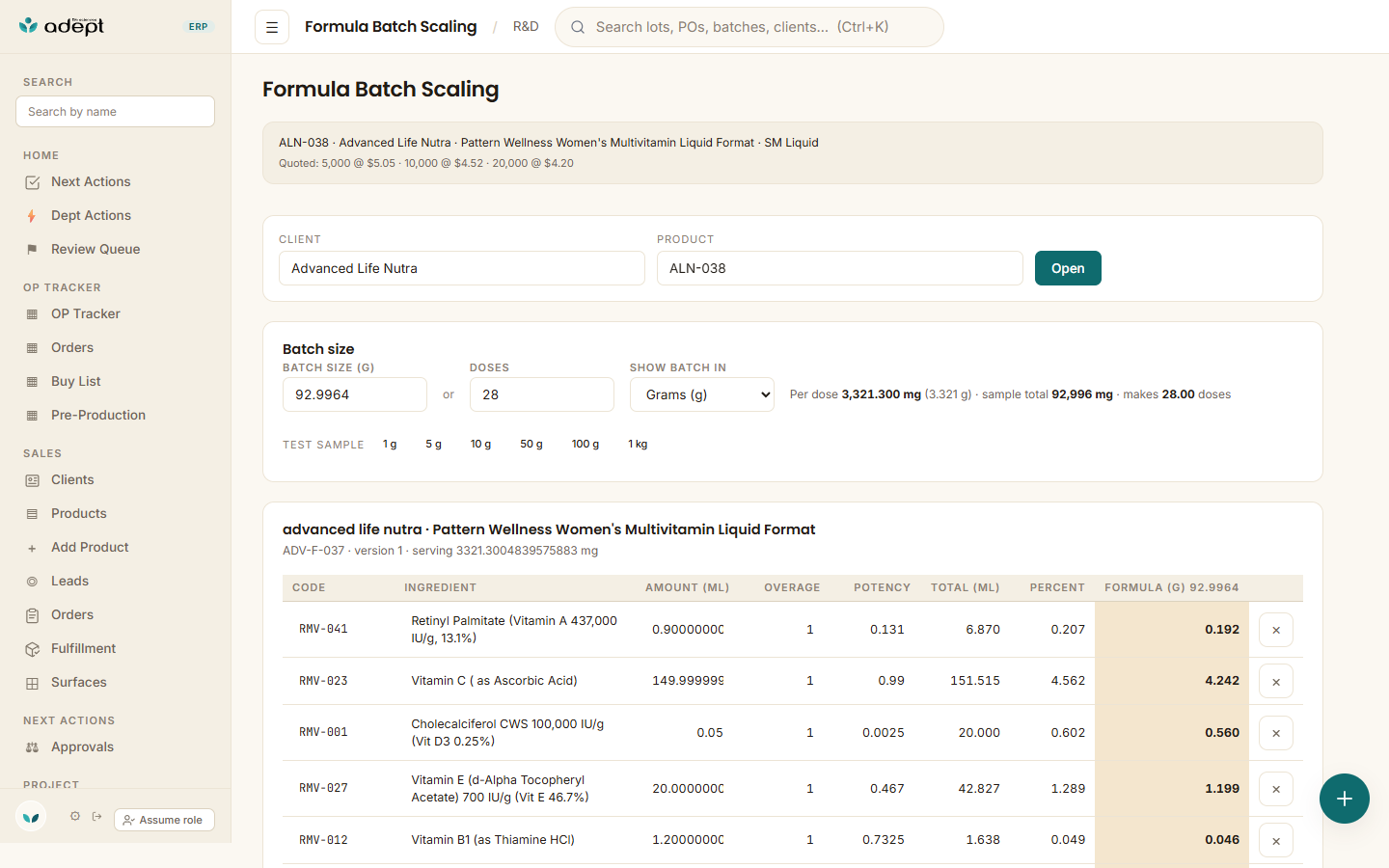
Task: Click the Vitamin C amount field
Action: 688,681
